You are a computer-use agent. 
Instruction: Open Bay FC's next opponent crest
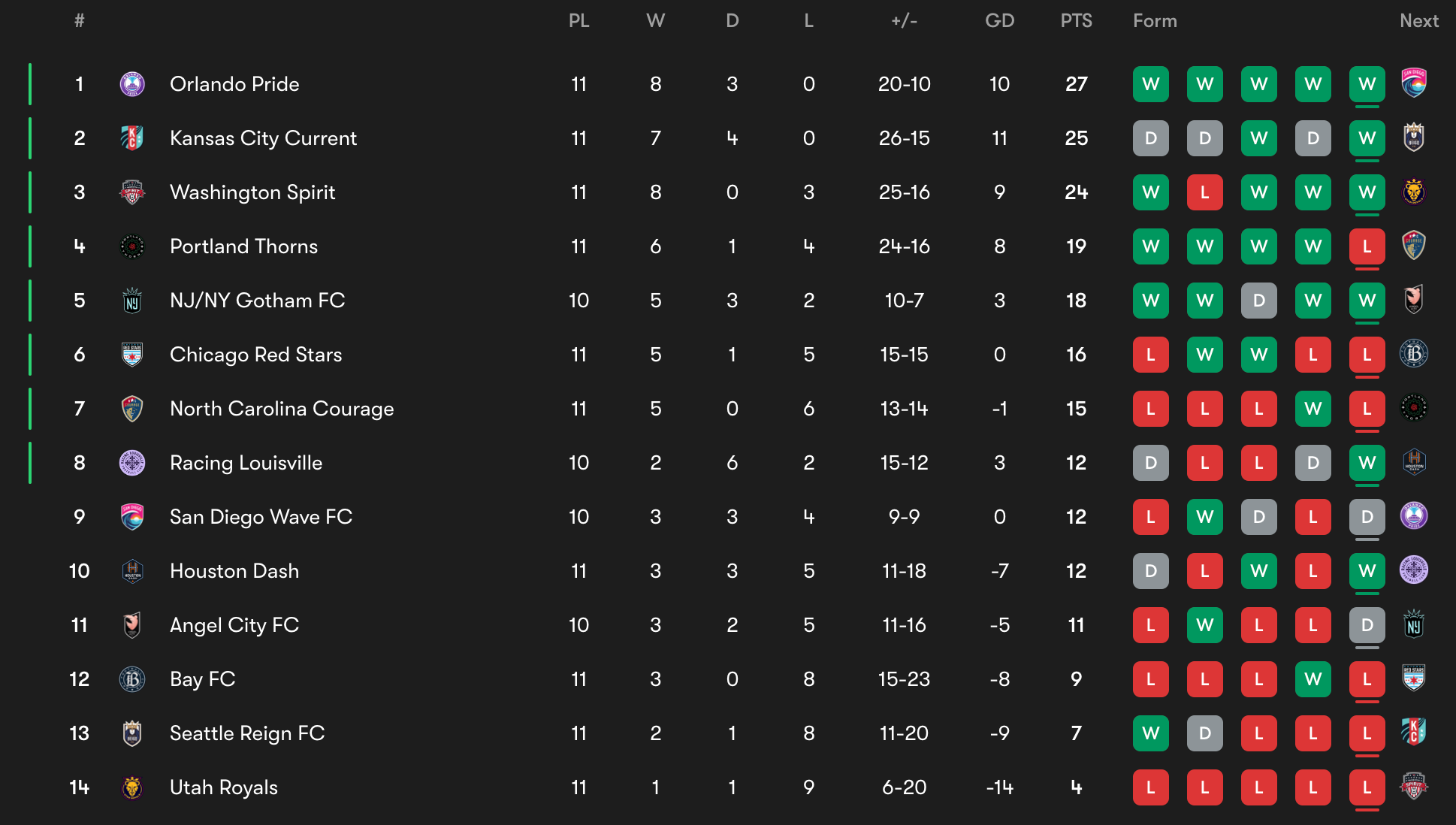pos(1414,678)
